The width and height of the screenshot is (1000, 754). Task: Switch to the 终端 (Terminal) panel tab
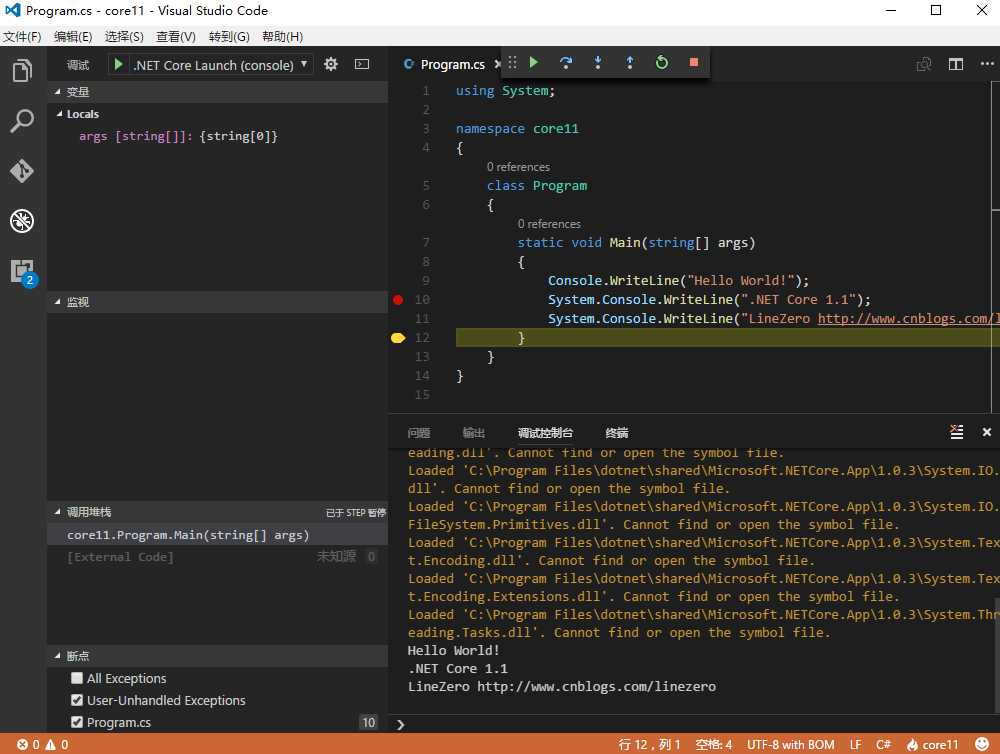[617, 432]
